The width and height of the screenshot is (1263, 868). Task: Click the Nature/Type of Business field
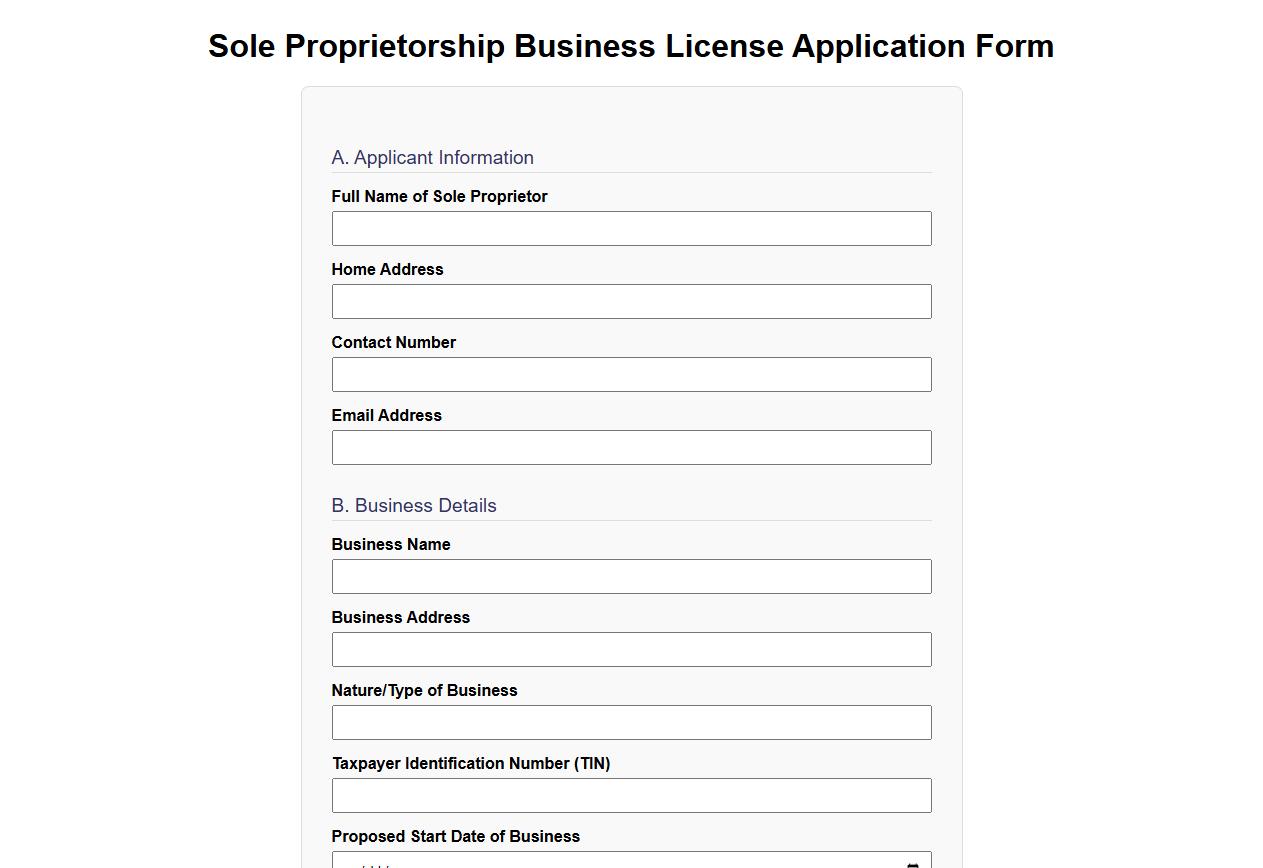tap(631, 722)
